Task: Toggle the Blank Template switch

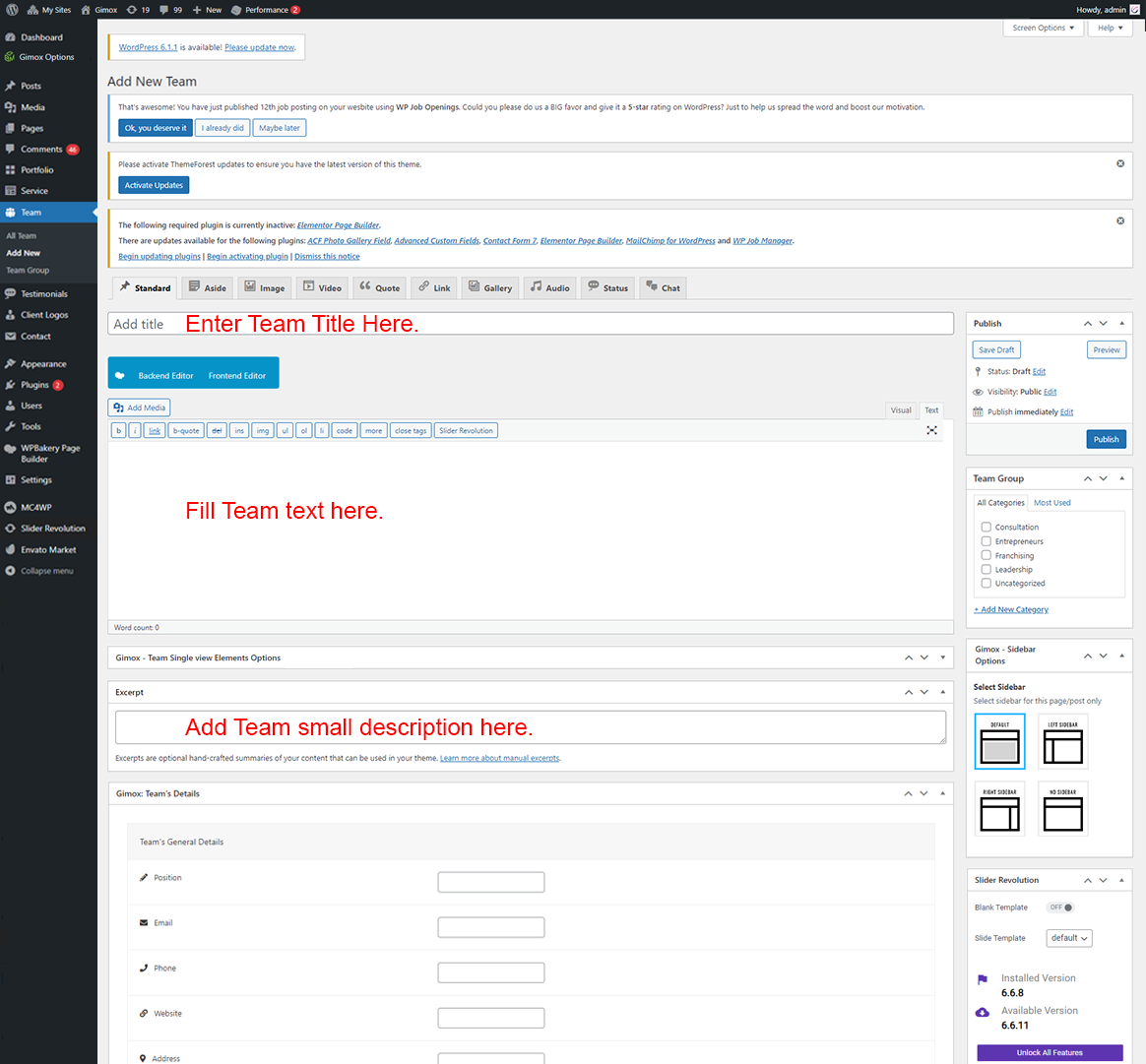Action: [1060, 908]
